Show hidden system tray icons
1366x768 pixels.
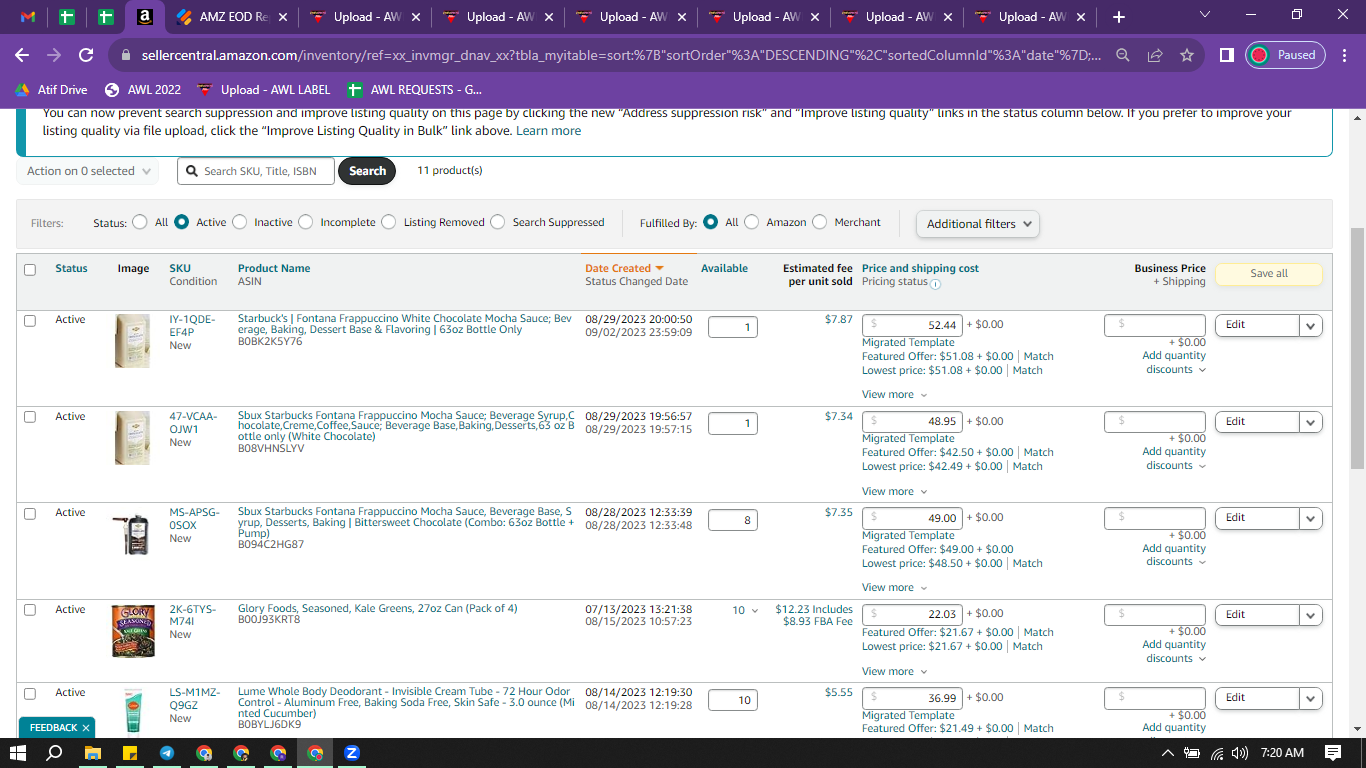(1167, 753)
